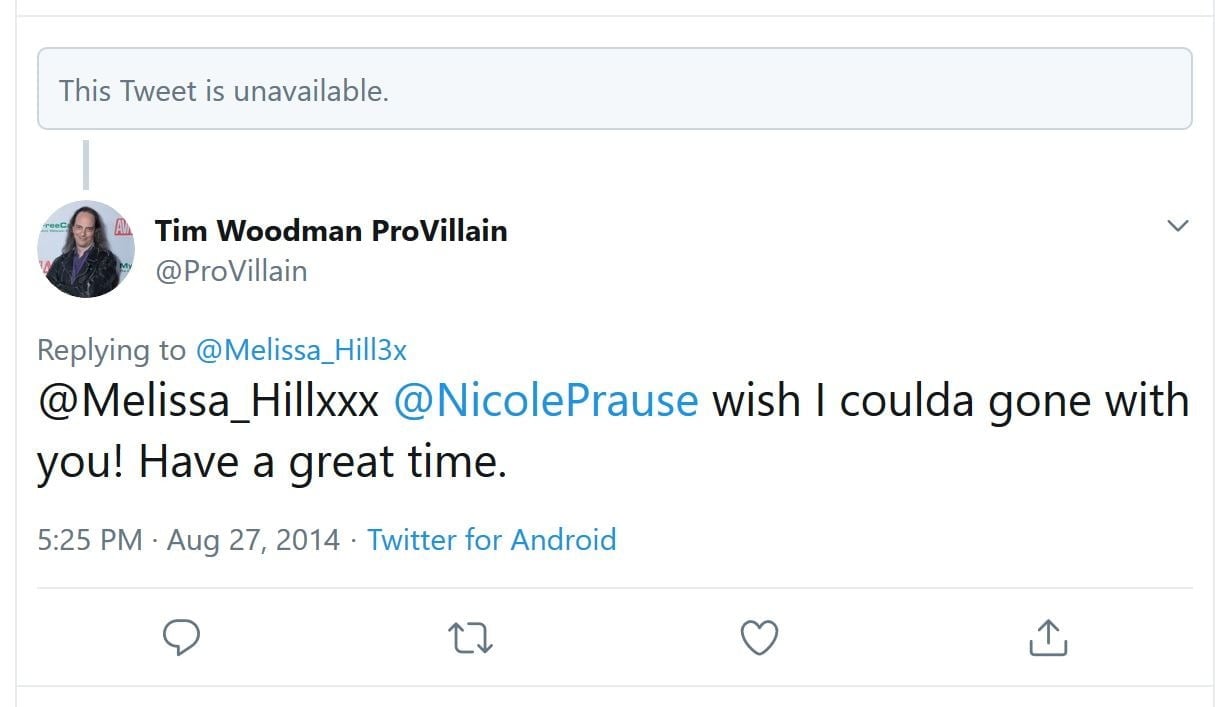The height and width of the screenshot is (707, 1232).
Task: Retweet this tweet using the retweet icon
Action: (x=470, y=637)
